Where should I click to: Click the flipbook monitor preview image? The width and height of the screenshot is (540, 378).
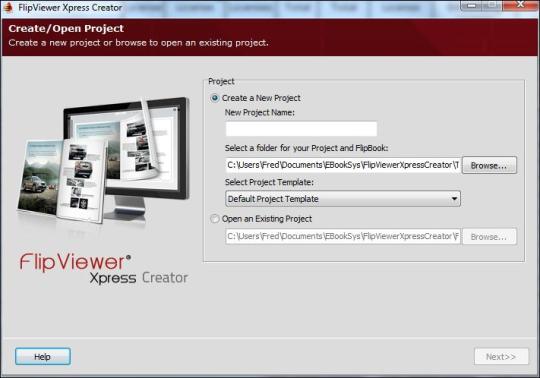point(103,160)
